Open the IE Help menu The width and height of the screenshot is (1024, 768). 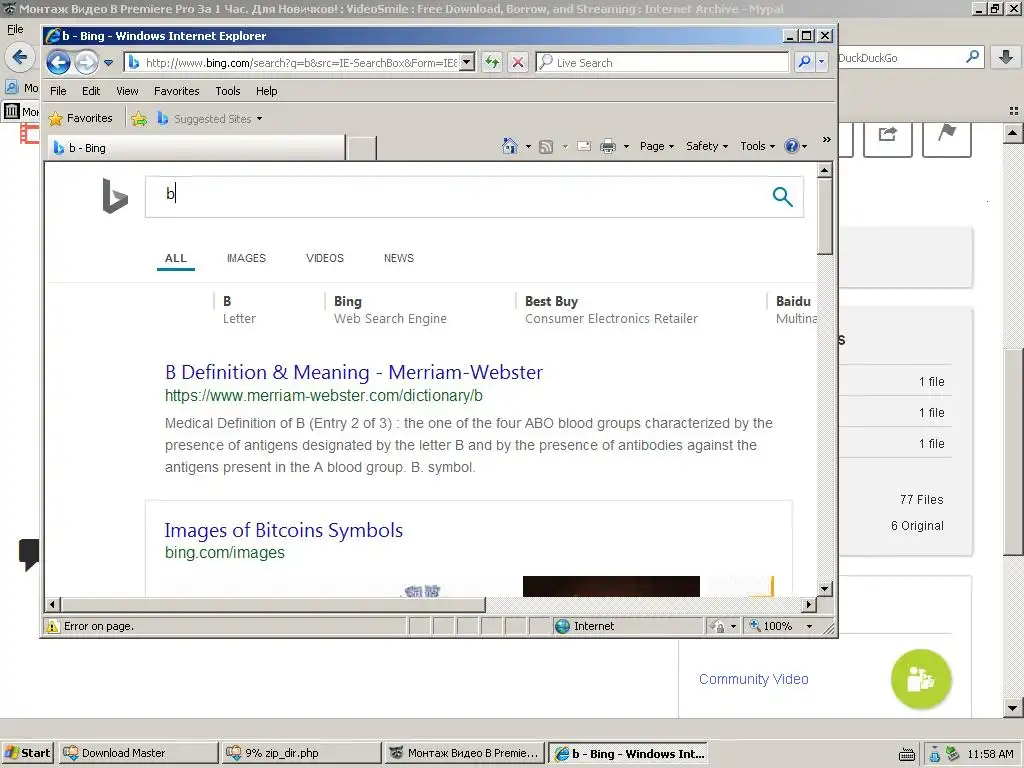(x=266, y=91)
